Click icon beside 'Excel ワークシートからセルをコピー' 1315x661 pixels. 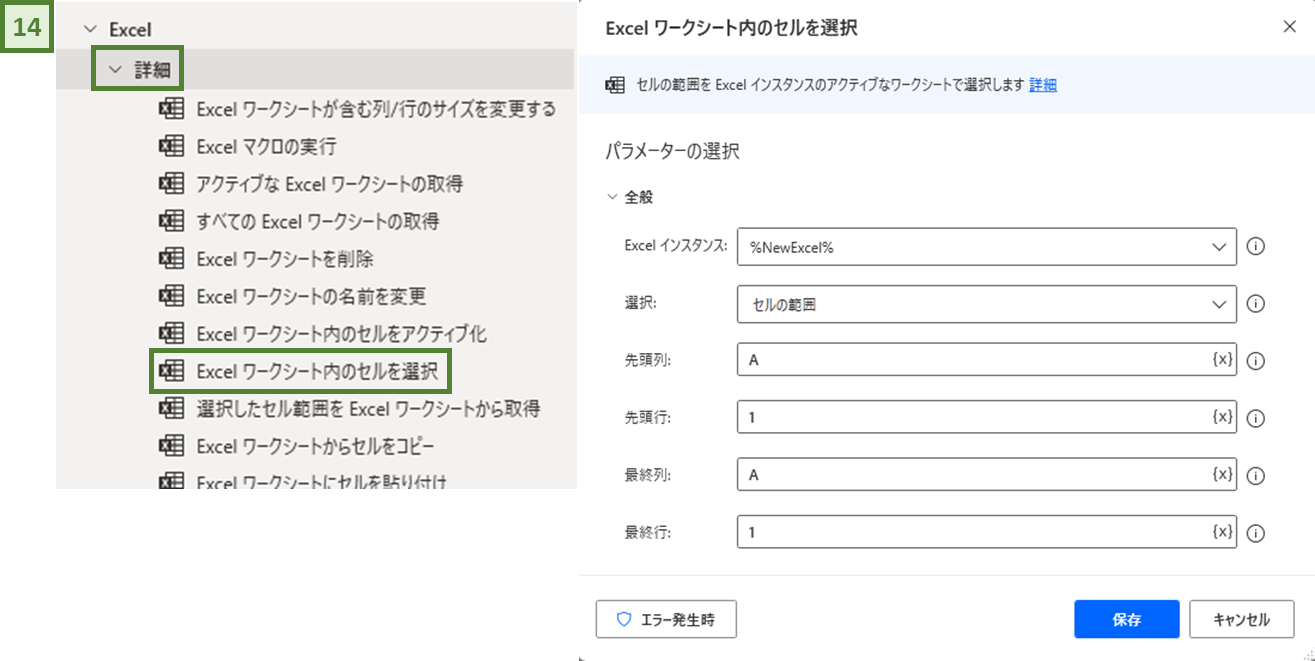(172, 446)
